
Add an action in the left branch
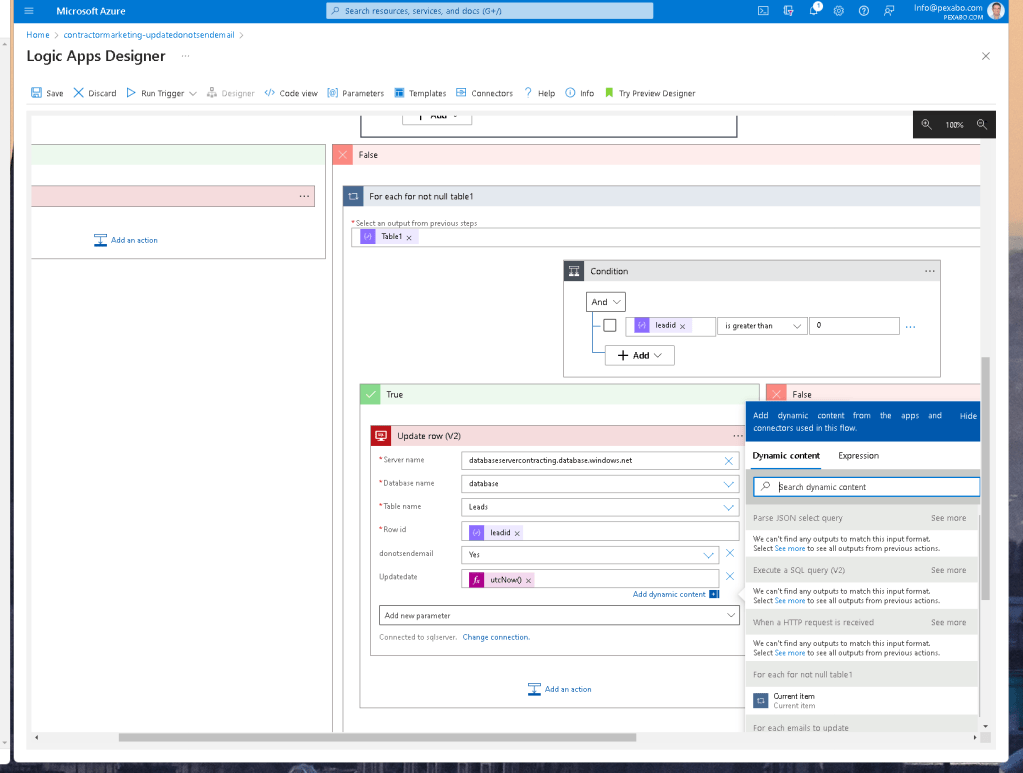[x=126, y=240]
